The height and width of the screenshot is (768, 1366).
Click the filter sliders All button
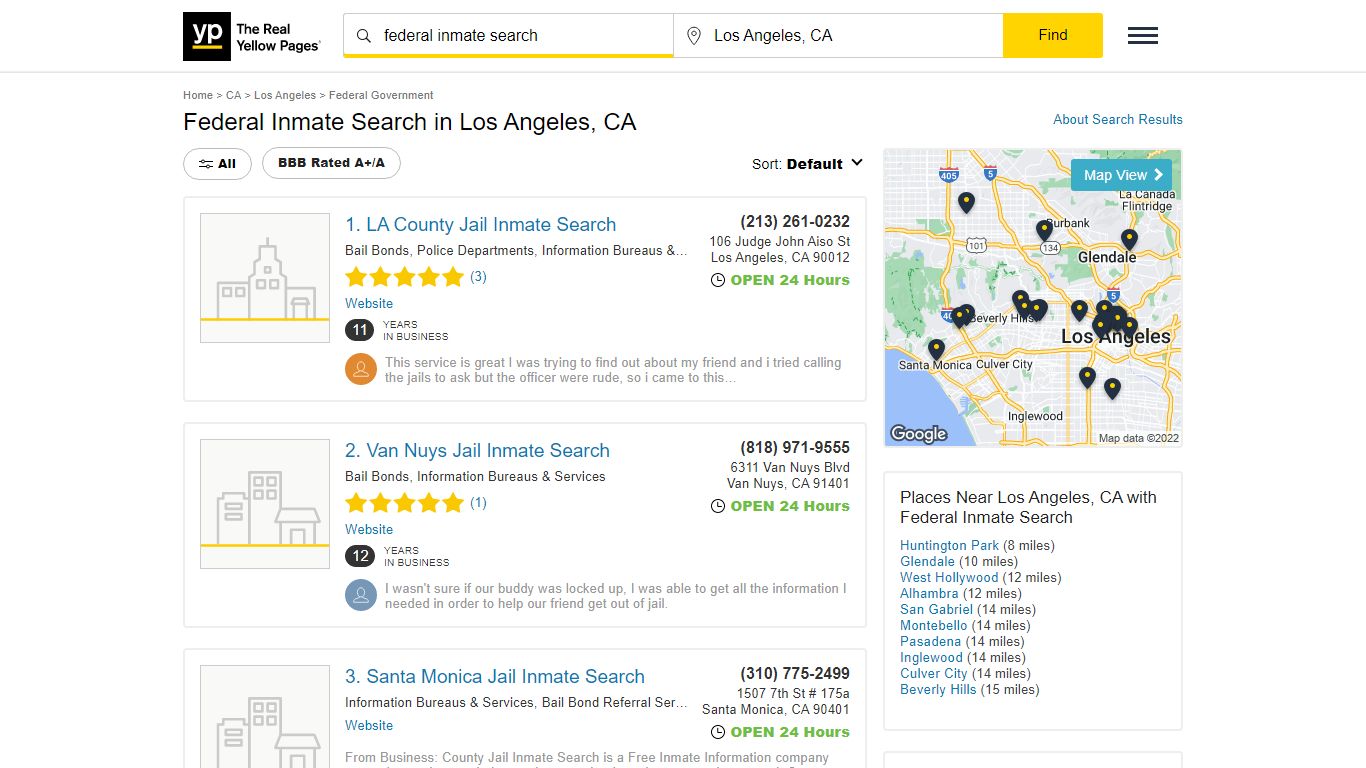tap(217, 164)
